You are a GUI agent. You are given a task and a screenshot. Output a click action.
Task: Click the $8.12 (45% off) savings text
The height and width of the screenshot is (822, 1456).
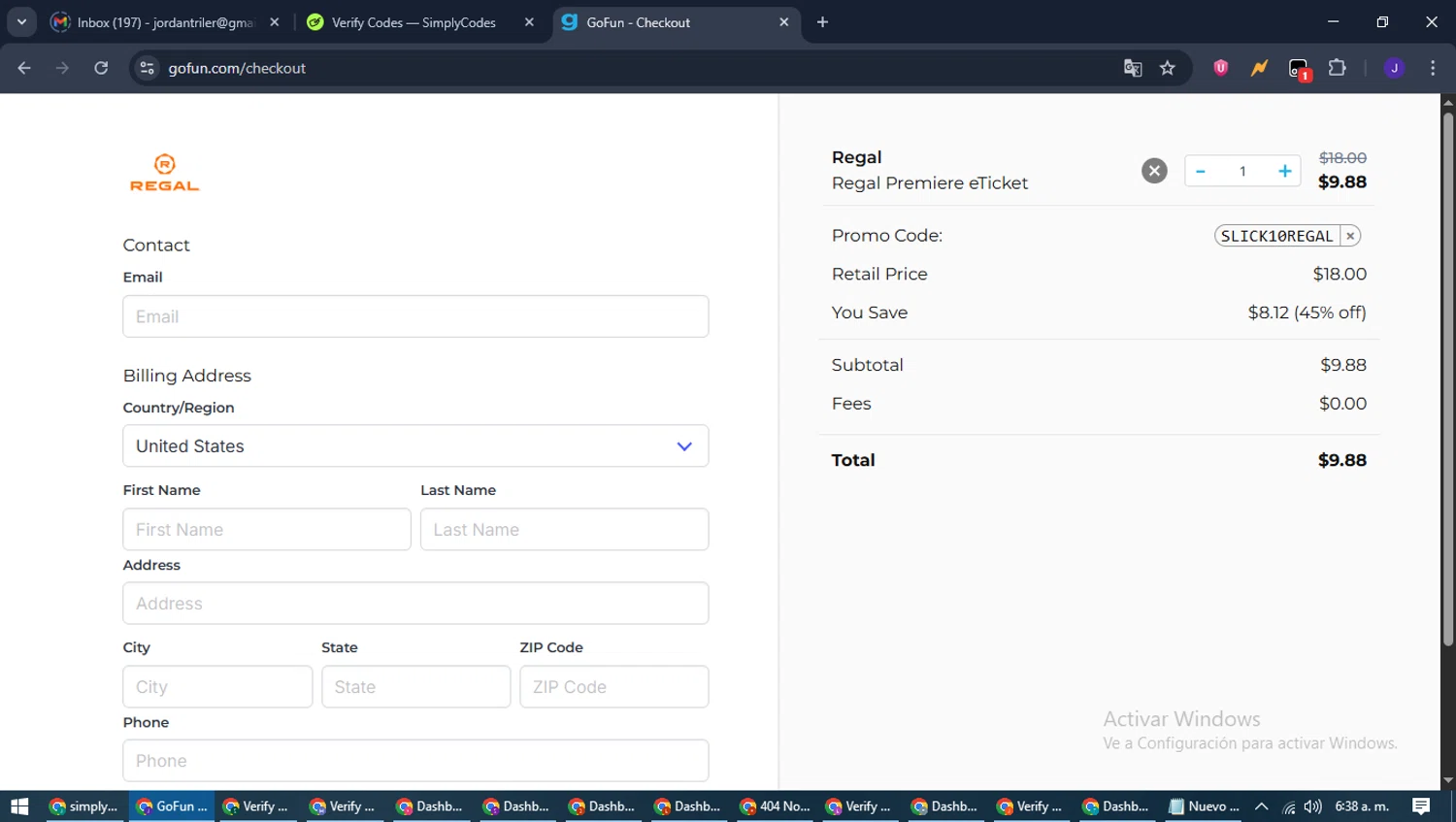tap(1307, 312)
